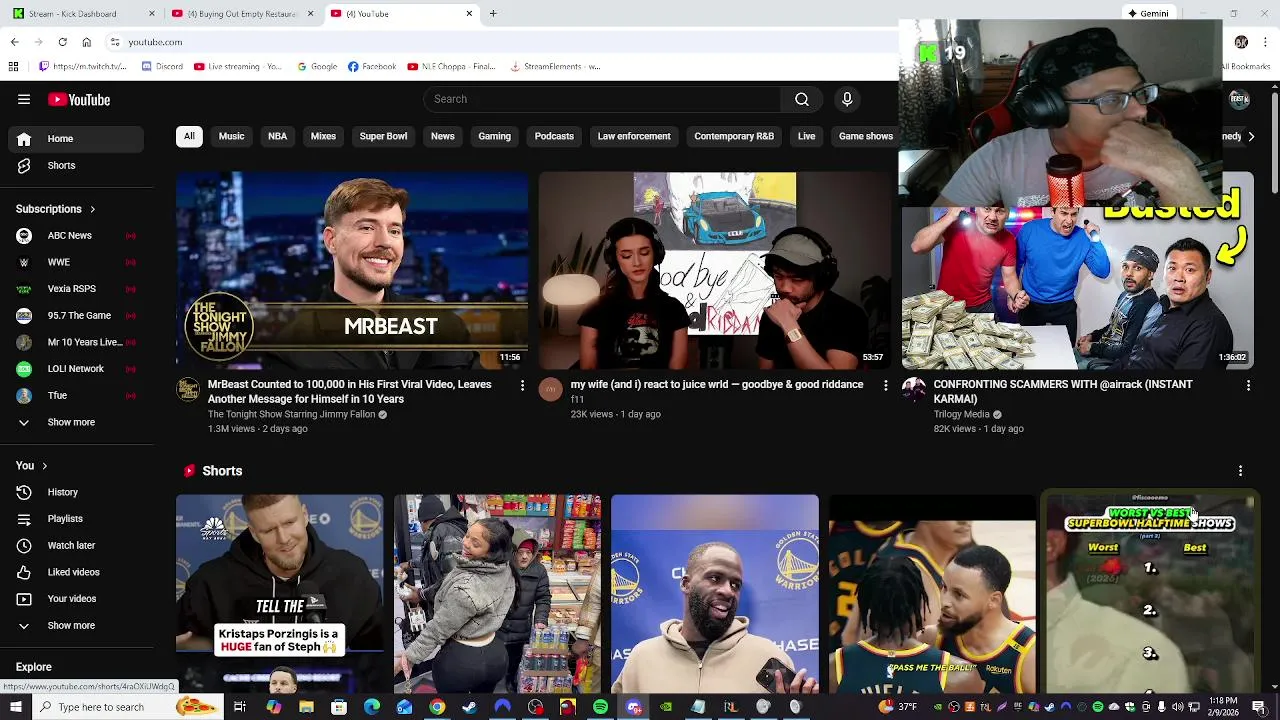Open WWE subscription

[76, 262]
